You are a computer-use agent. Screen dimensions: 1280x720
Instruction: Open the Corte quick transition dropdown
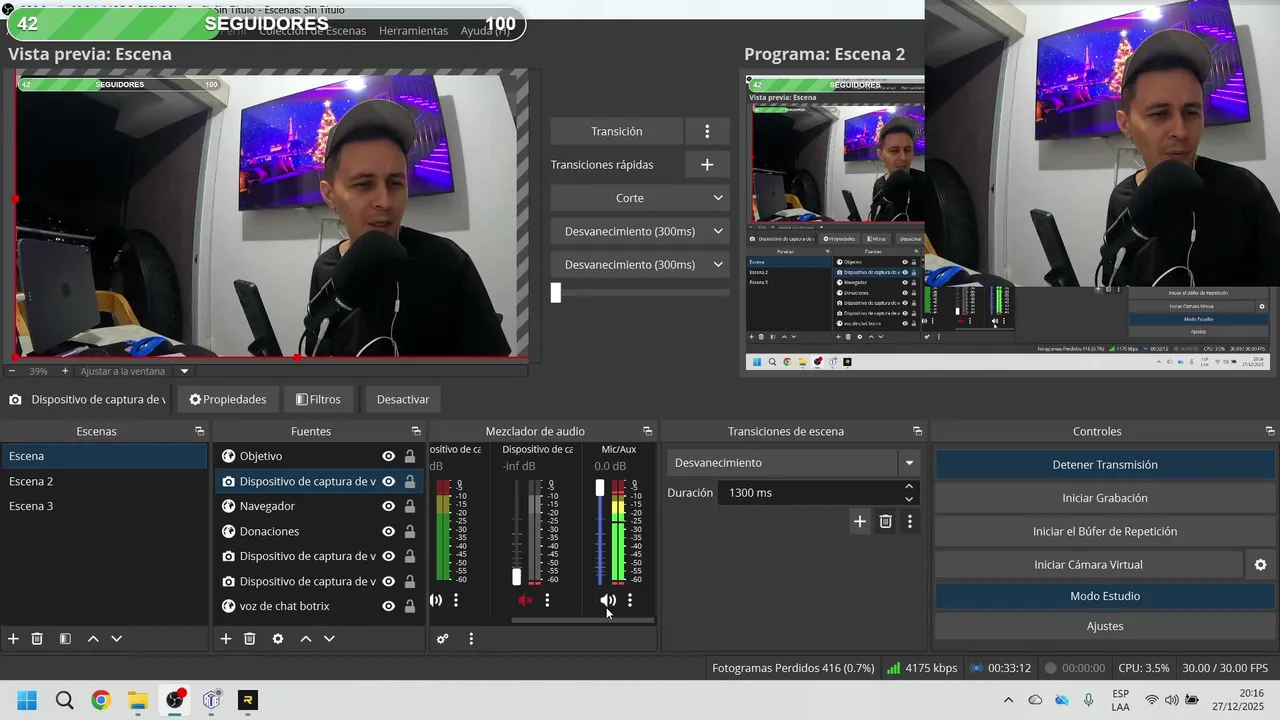coord(639,198)
